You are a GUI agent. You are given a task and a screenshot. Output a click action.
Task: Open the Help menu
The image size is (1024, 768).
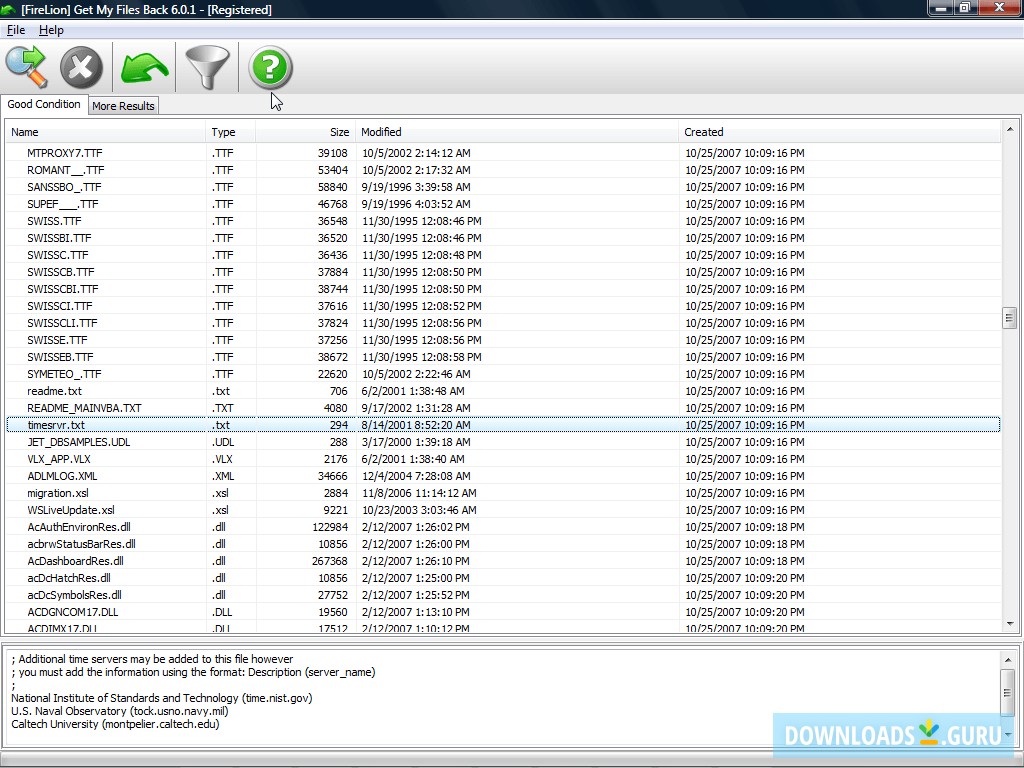50,30
